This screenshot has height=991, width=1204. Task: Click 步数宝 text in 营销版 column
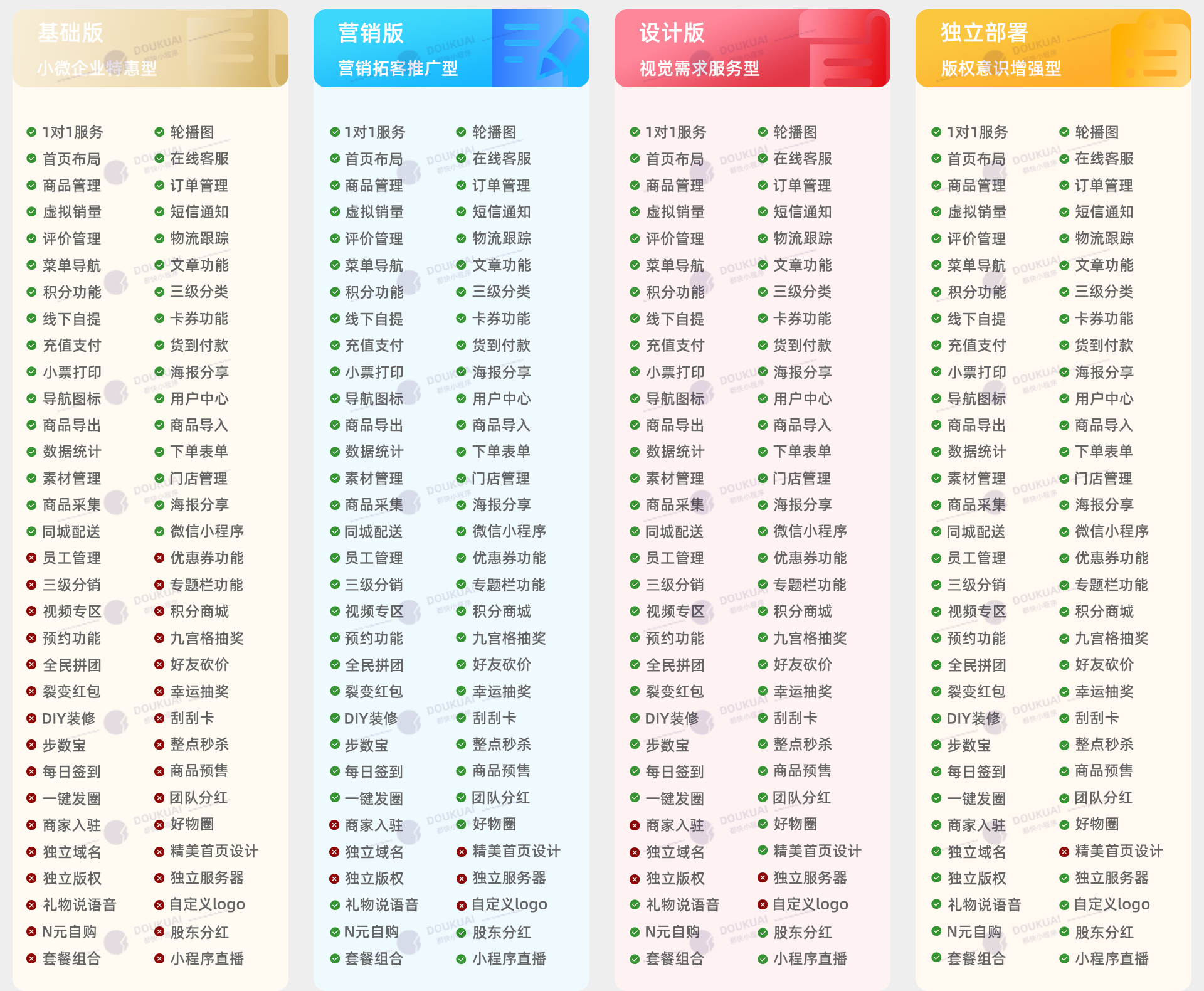click(x=366, y=746)
